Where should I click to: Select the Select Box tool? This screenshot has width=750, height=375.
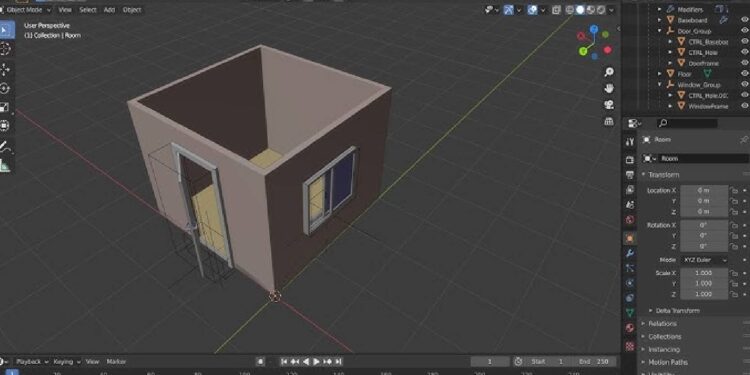6,30
